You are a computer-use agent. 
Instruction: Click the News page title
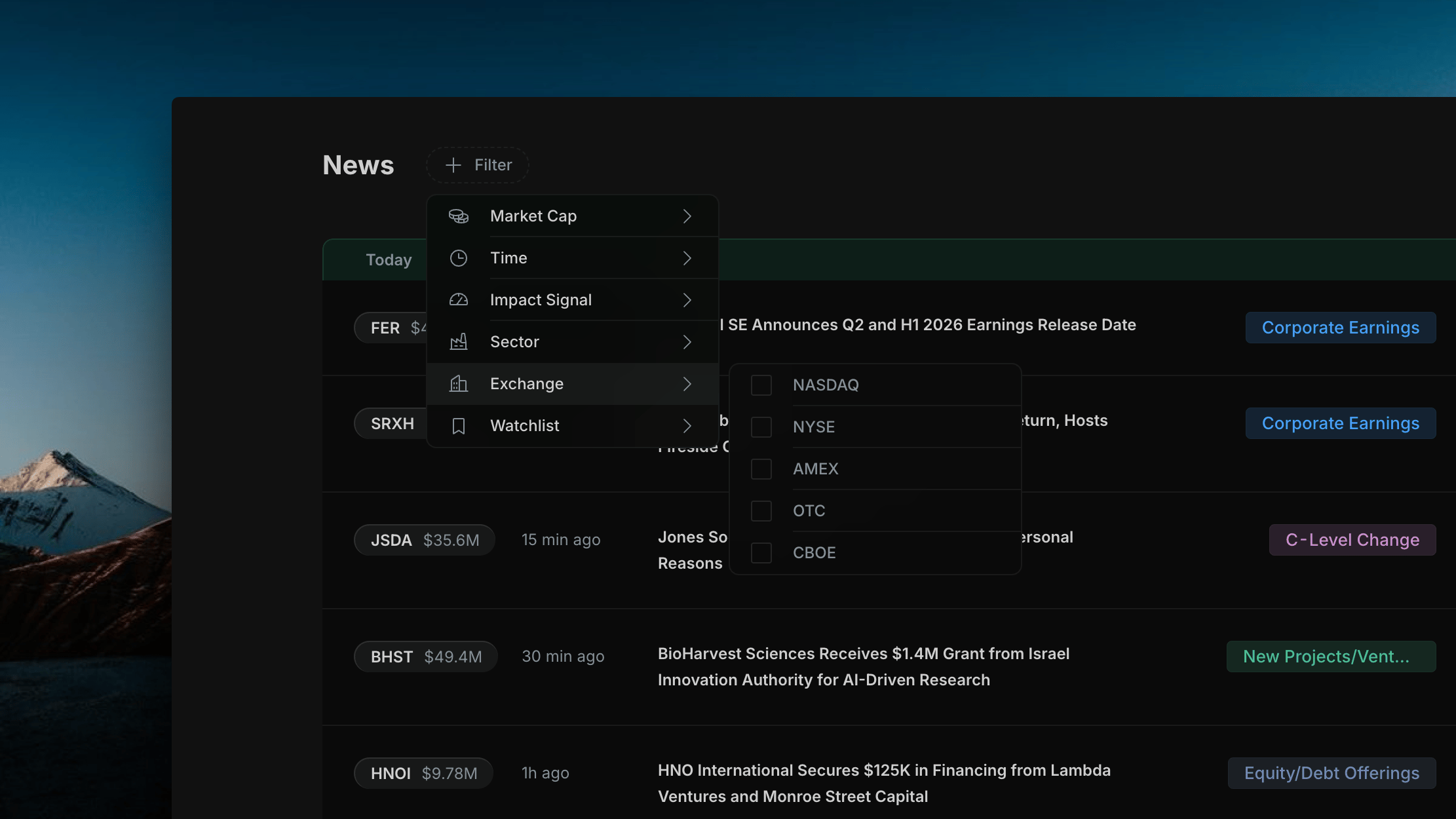tap(358, 165)
